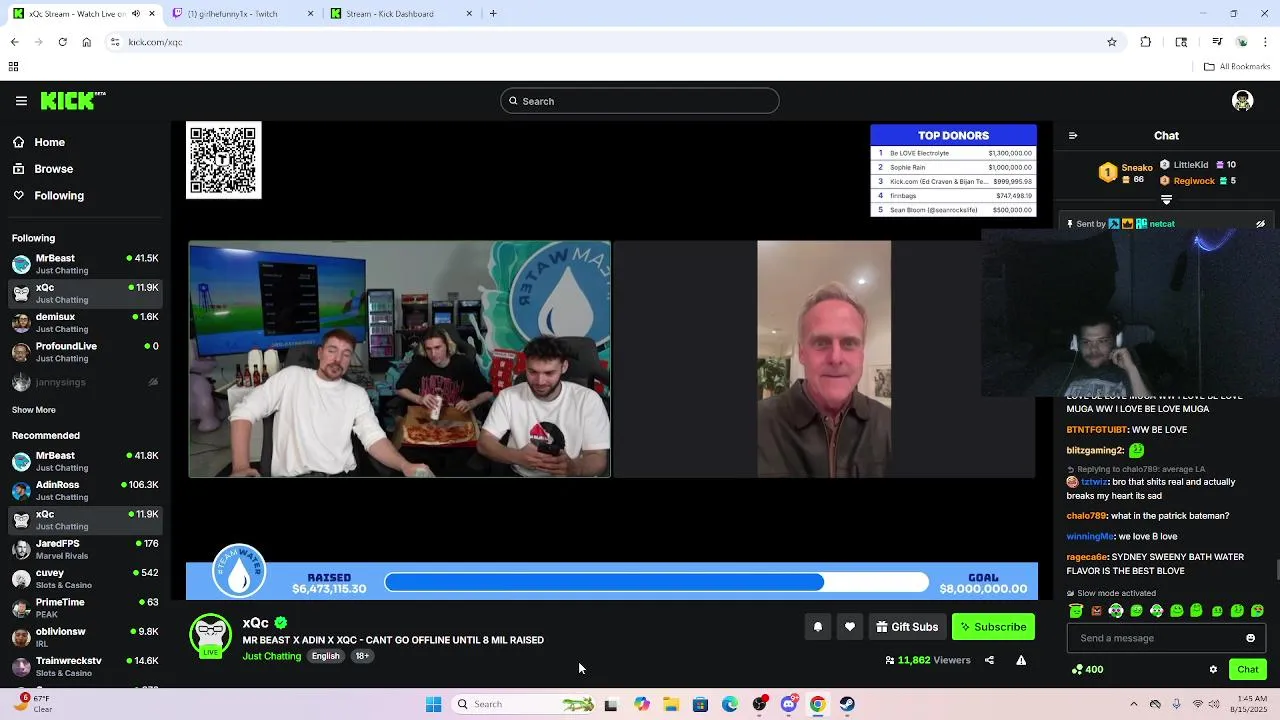Hide the pinned message from netcat
Viewport: 1280px width, 720px height.
pos(1260,224)
